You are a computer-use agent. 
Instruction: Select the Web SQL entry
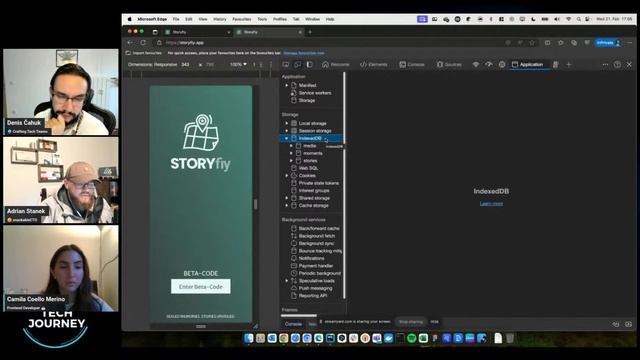click(x=308, y=168)
